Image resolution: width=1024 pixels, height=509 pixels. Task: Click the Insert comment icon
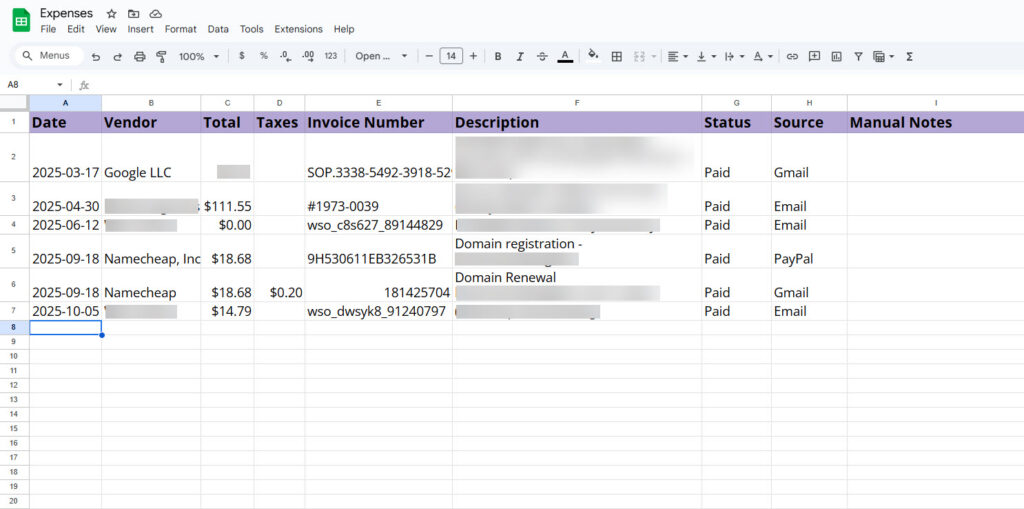814,56
